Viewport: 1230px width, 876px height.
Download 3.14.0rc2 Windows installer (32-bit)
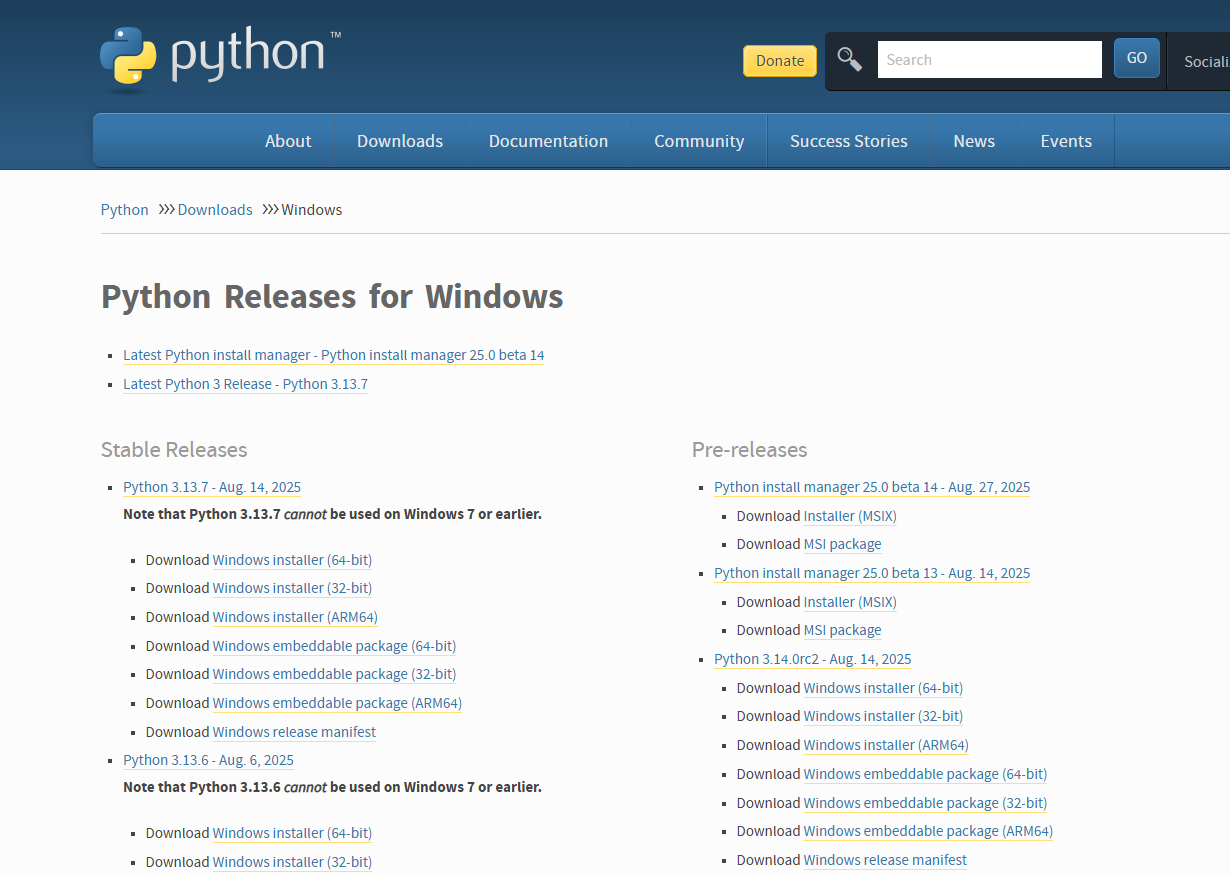[x=883, y=716]
